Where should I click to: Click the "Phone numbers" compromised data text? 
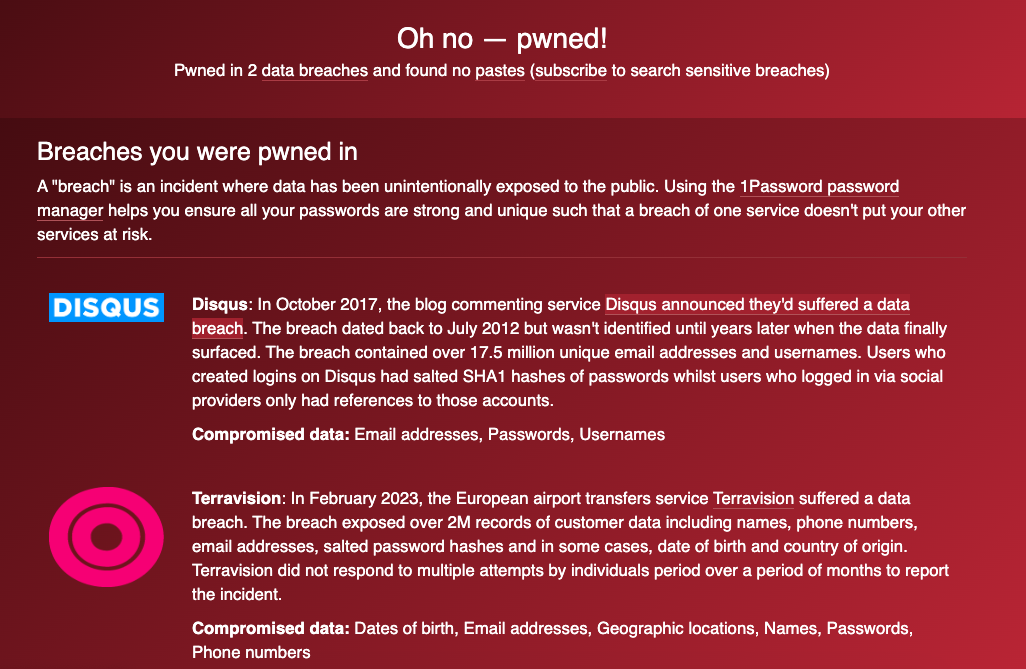coord(251,653)
